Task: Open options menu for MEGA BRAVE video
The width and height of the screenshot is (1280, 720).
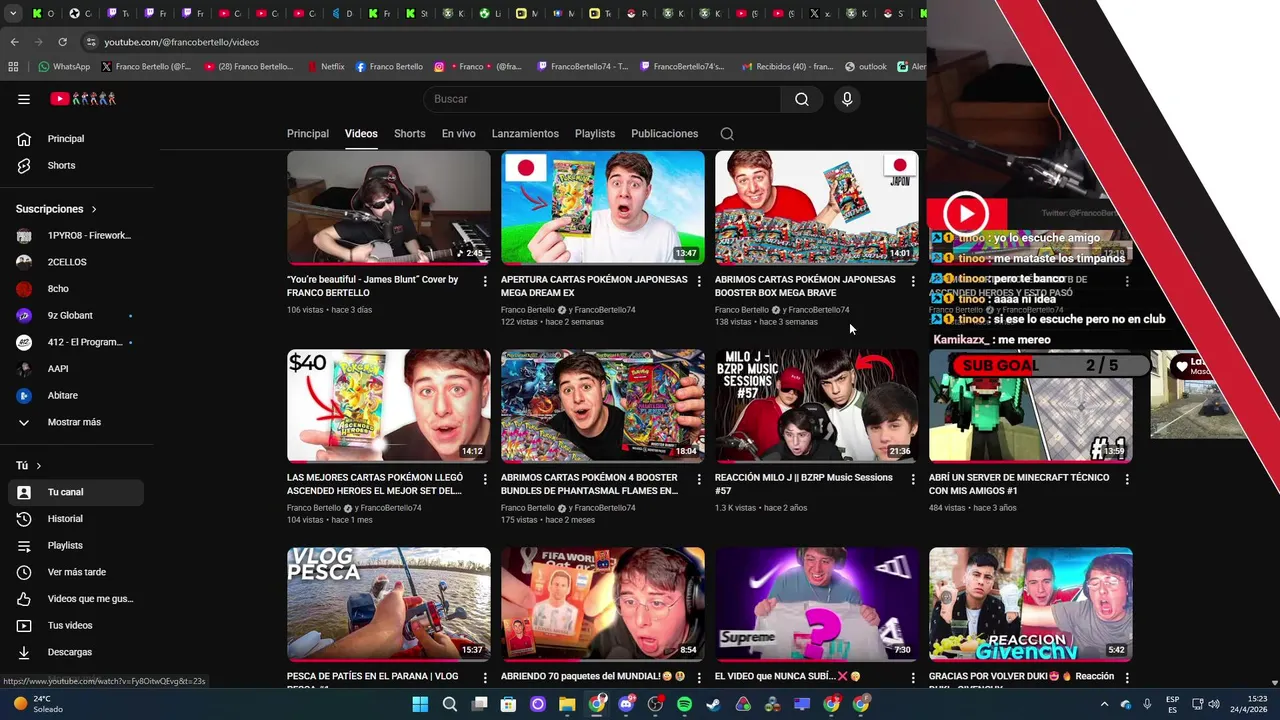Action: click(x=913, y=282)
